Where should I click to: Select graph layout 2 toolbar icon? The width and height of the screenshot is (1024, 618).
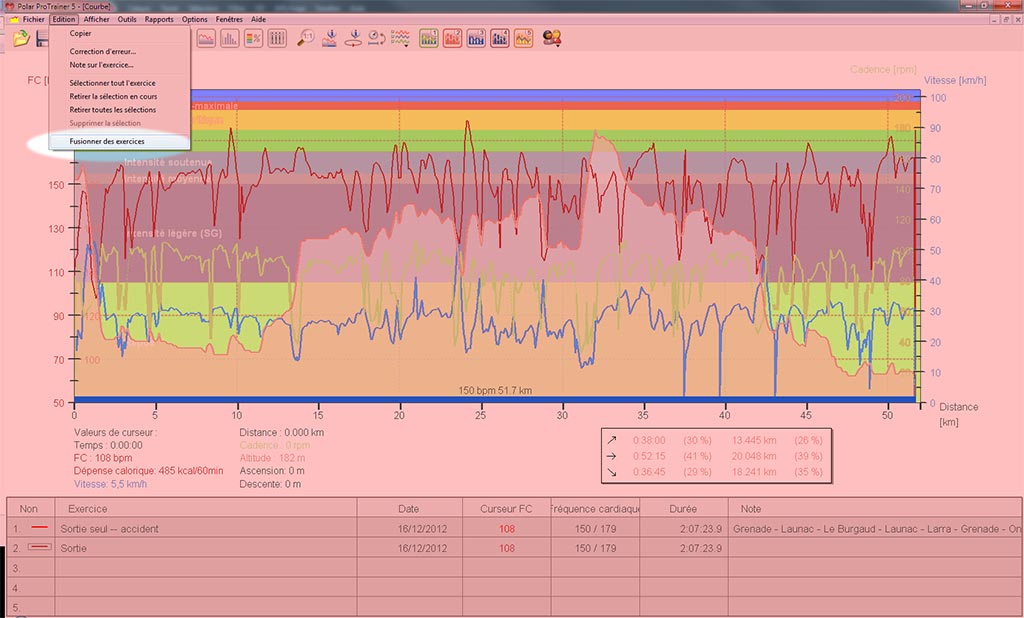click(x=453, y=39)
